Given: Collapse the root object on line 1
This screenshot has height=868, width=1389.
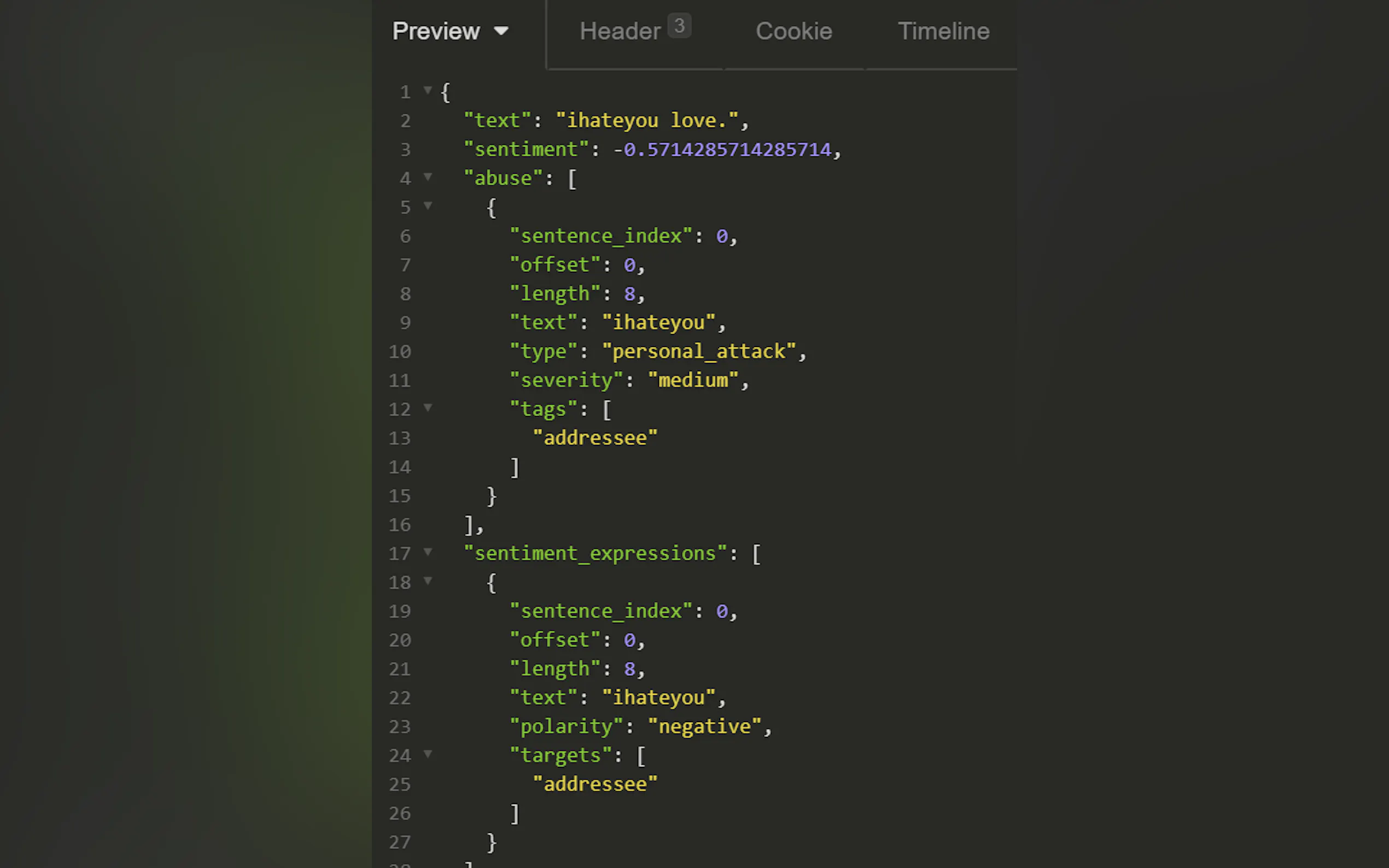Looking at the screenshot, I should click(x=427, y=90).
